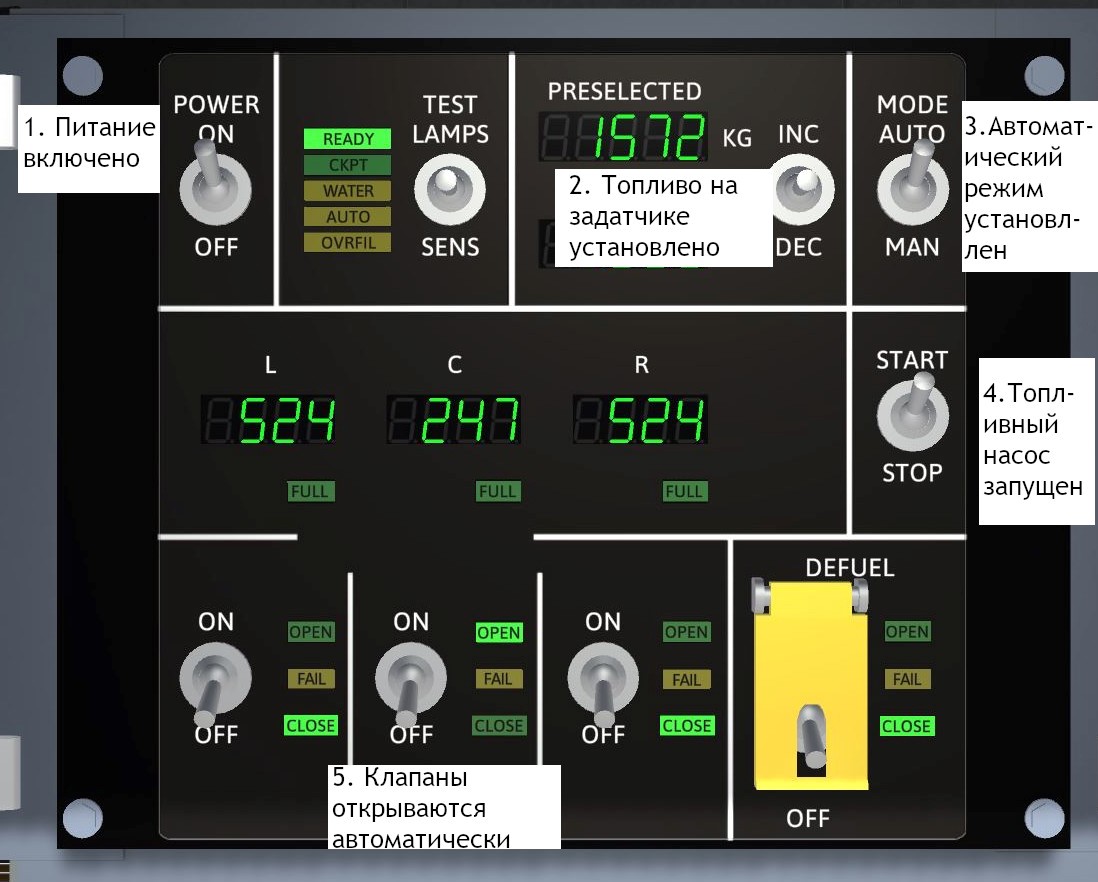The image size is (1098, 882).
Task: Click the OVRFIL warning indicator
Action: tap(348, 243)
